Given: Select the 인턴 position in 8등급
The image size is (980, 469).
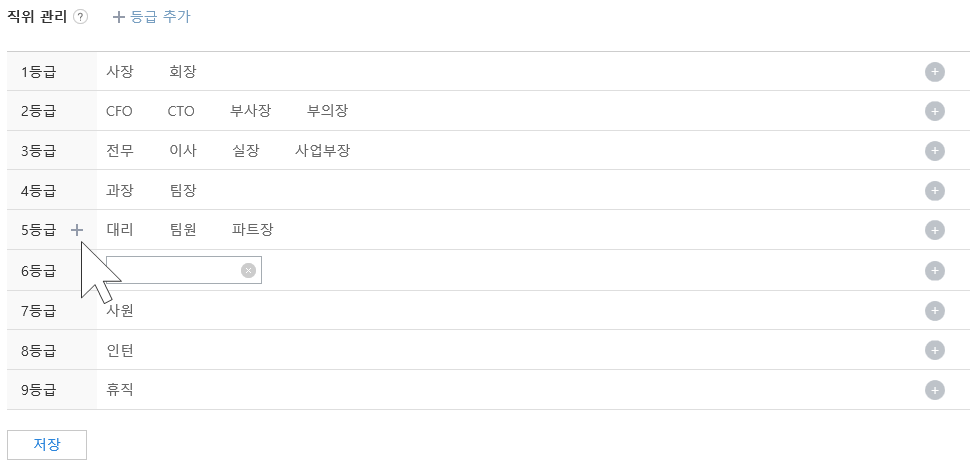Looking at the screenshot, I should point(119,350).
